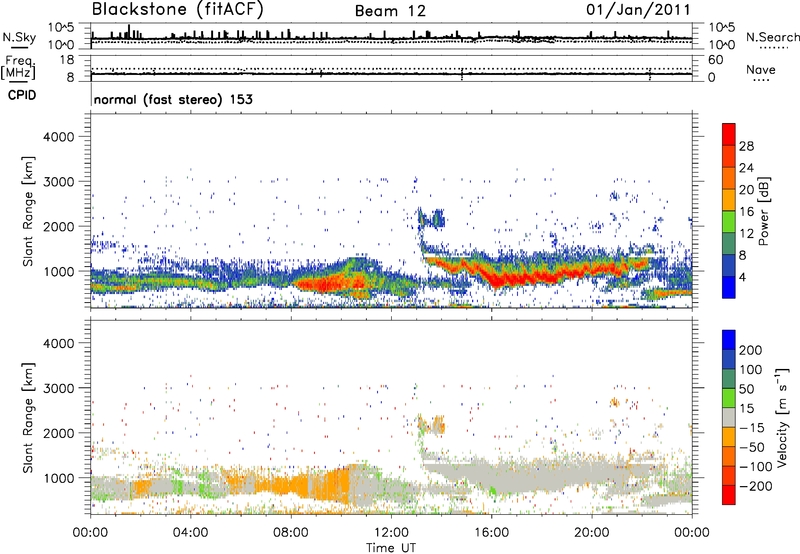Select the "N.Sky" legend label
Viewport: 800px width, 554px height.
(19, 37)
